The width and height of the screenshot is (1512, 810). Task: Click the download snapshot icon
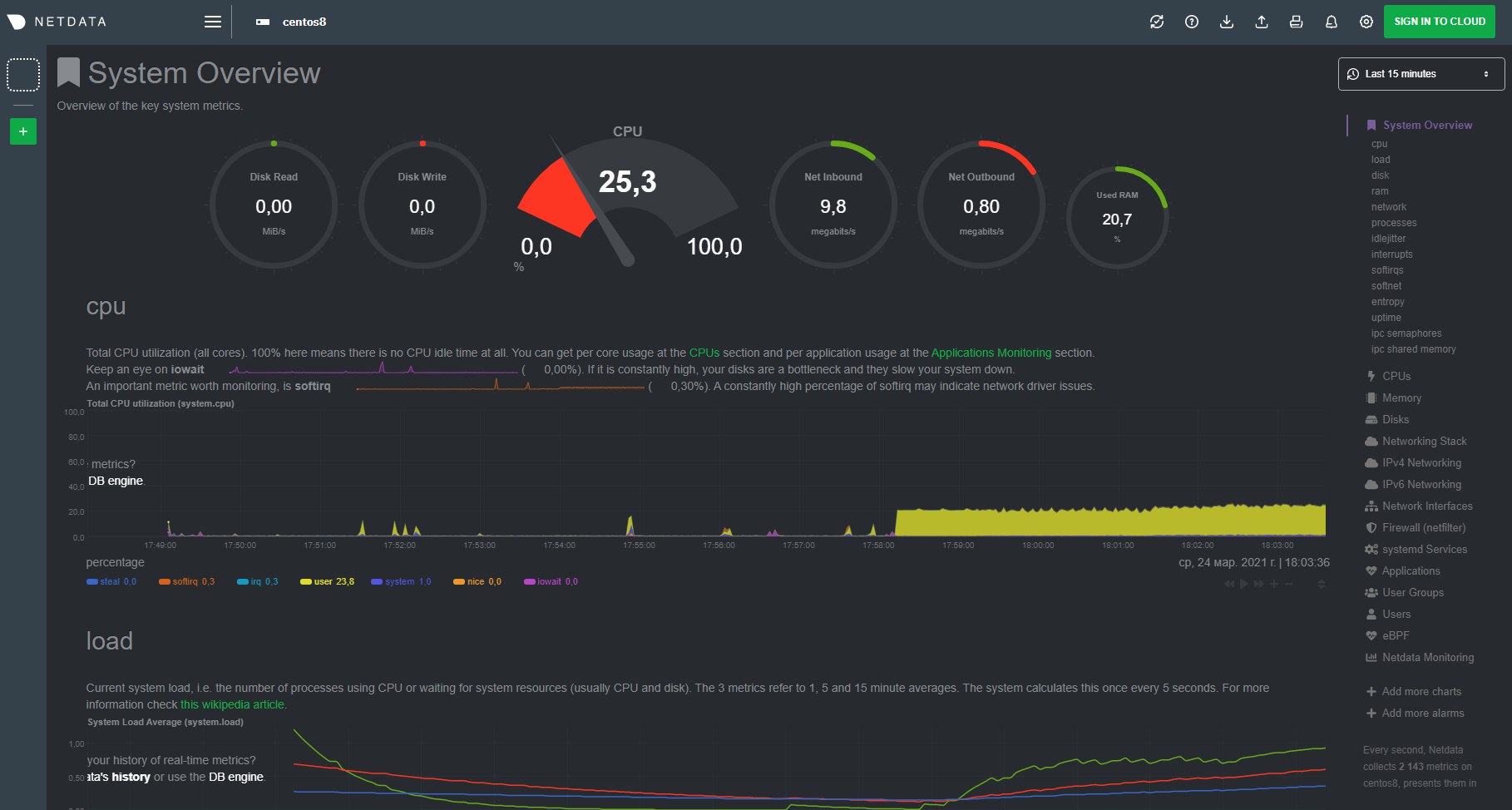pos(1226,22)
